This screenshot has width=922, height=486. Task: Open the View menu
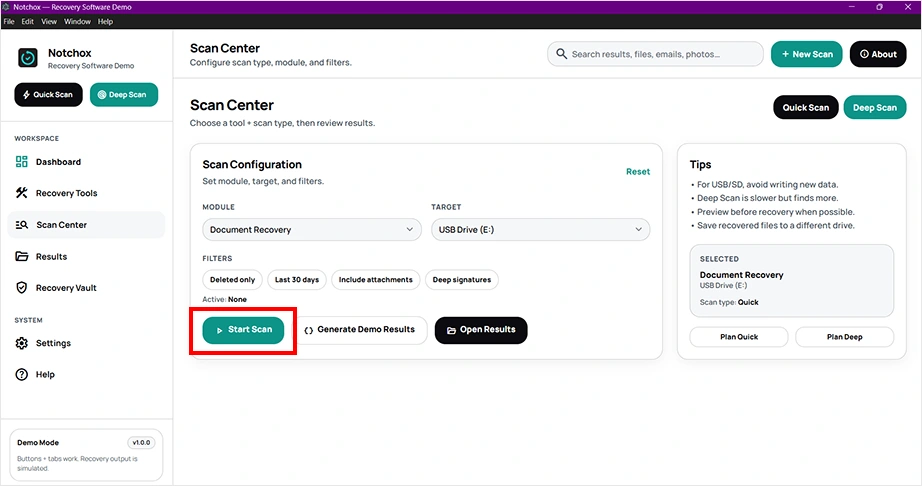(x=49, y=22)
